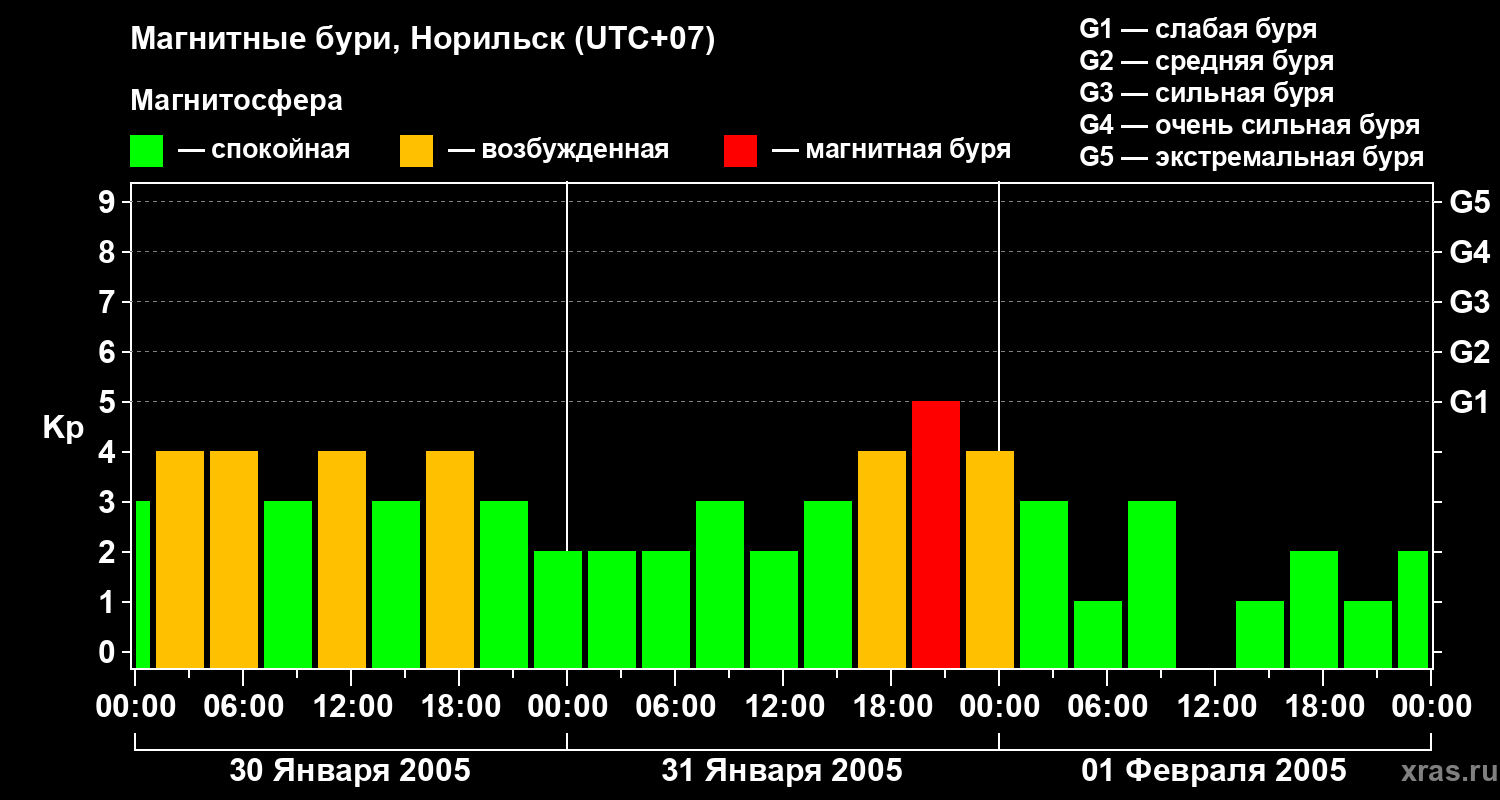Screen dimensions: 1500x800
Task: Click the '00:00' tick label starting 01 Февраля
Action: pyautogui.click(x=999, y=707)
